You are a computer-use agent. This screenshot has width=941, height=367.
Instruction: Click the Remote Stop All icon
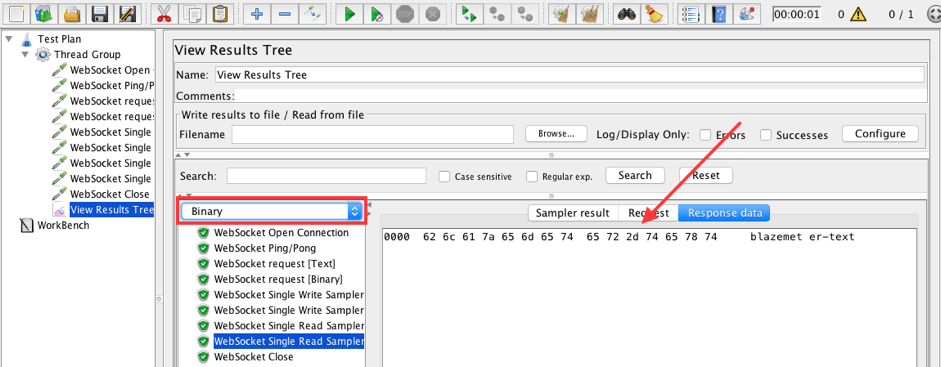pos(497,13)
